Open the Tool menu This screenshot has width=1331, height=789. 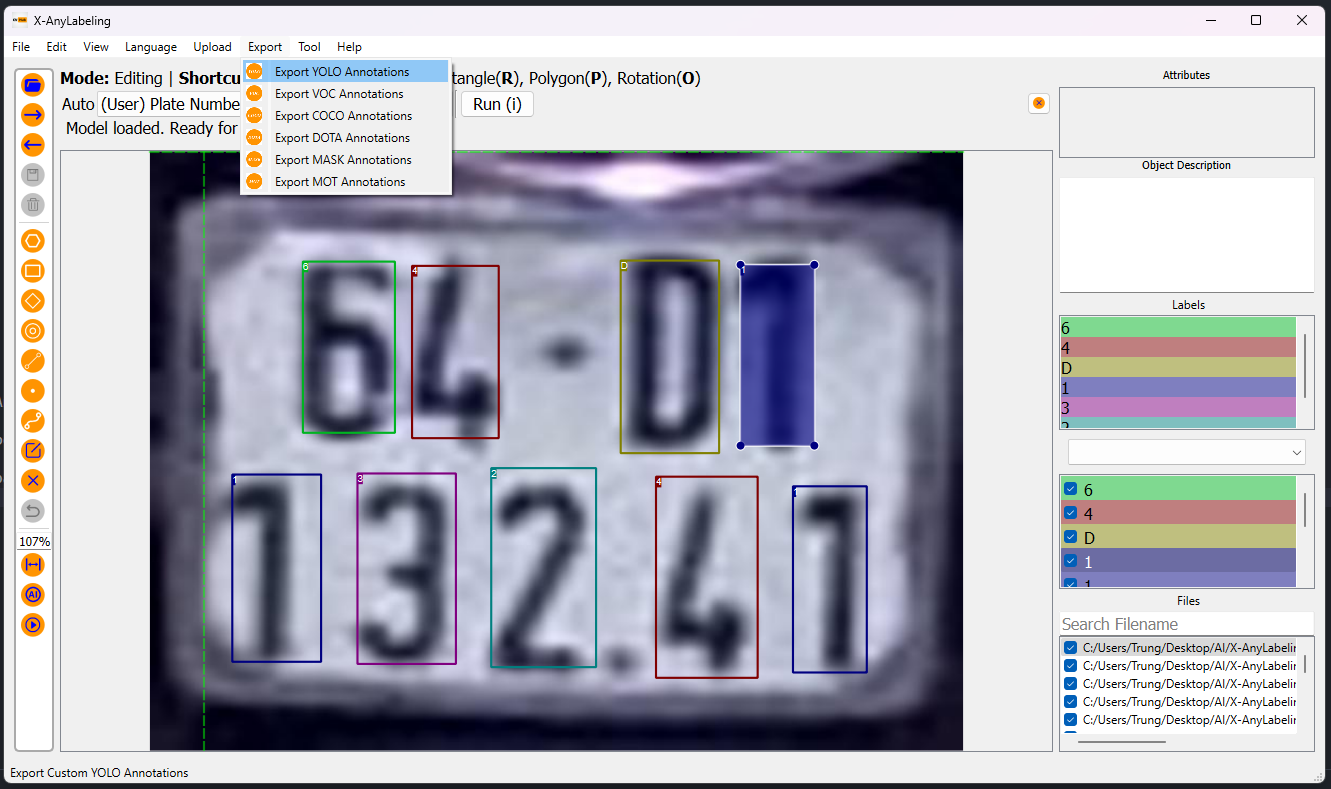coord(309,46)
